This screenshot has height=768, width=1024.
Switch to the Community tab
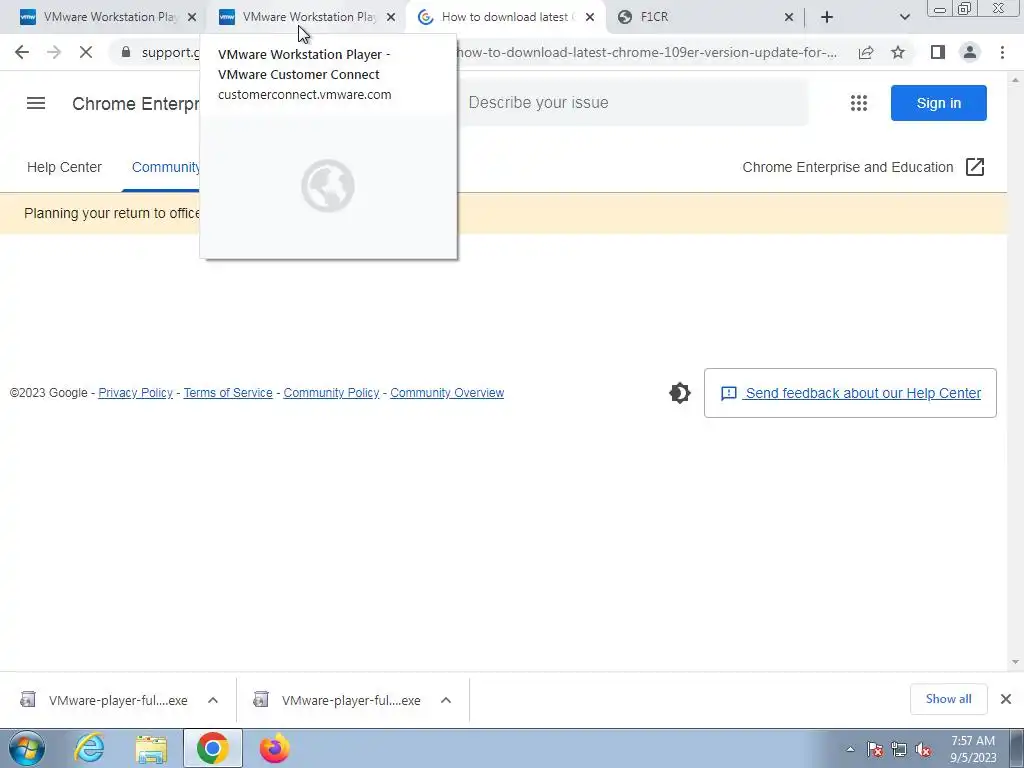[166, 167]
